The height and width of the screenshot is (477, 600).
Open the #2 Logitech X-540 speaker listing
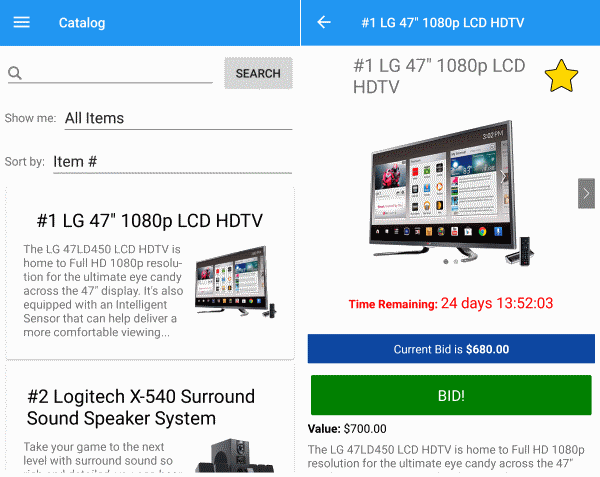150,419
